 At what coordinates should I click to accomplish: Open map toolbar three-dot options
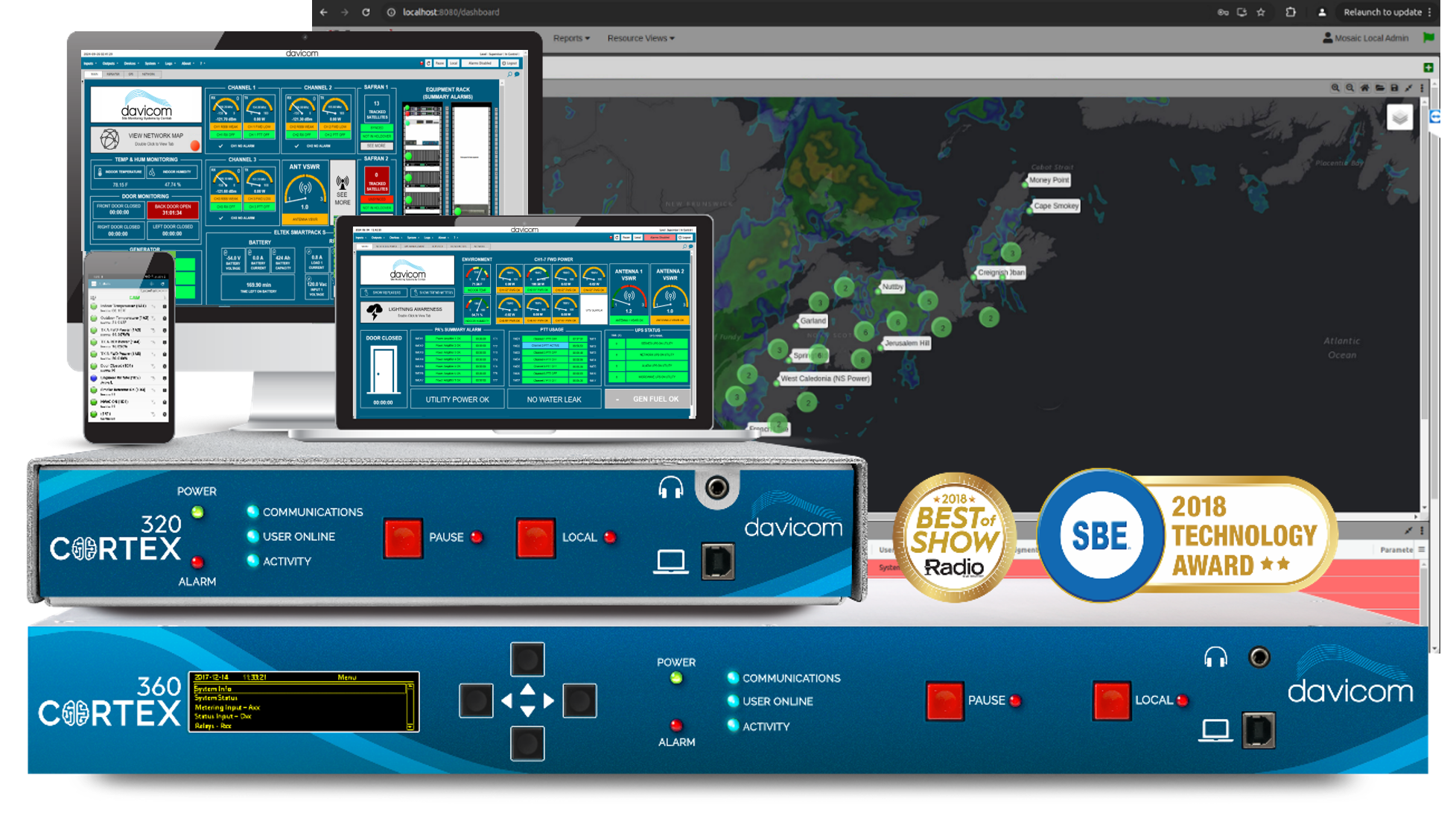click(x=1422, y=88)
